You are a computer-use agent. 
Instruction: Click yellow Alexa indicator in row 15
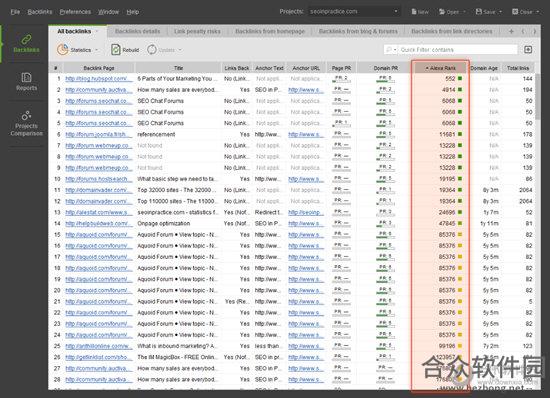pos(460,234)
